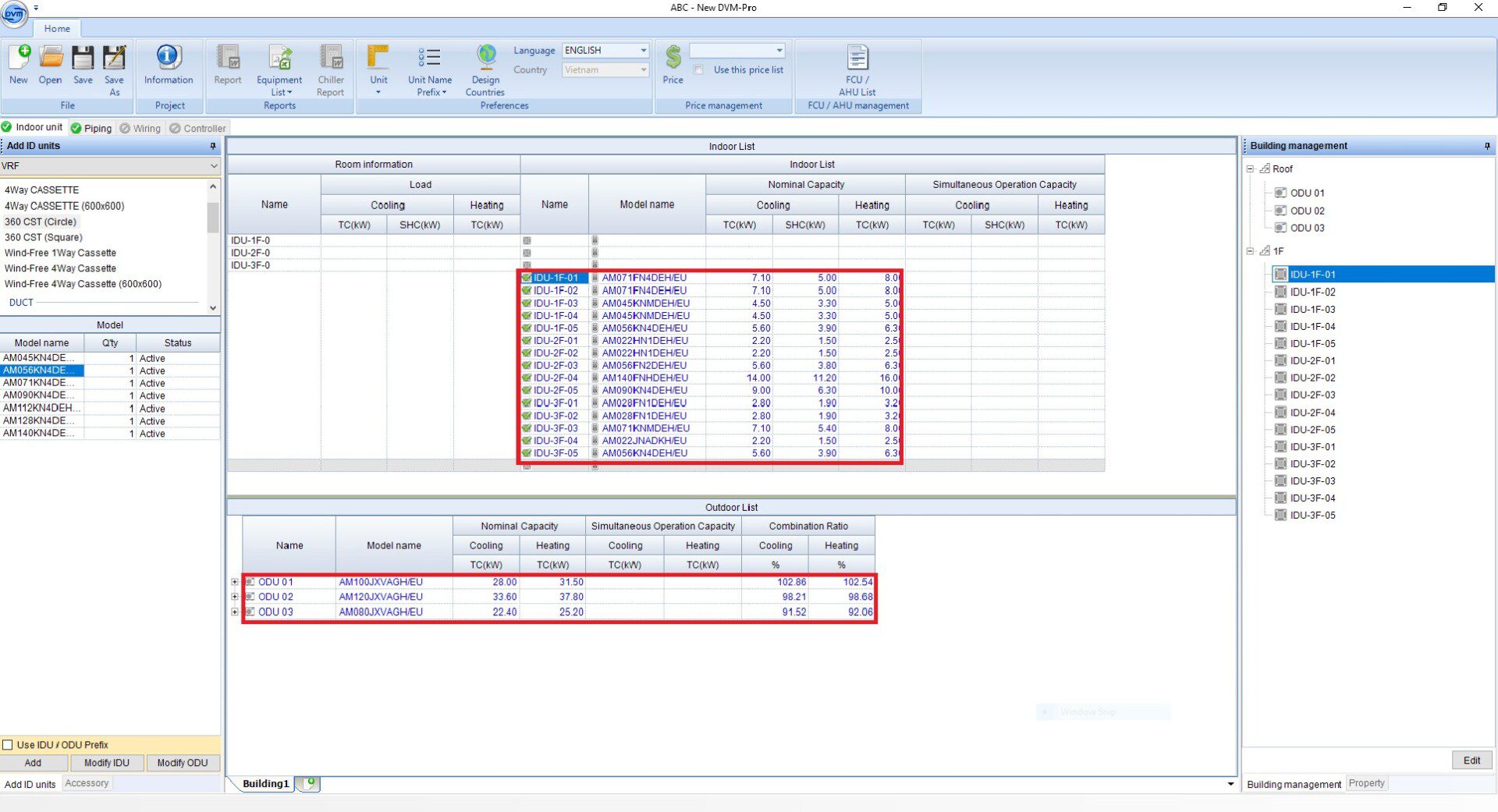Click unit type list scroll down arrow
The image size is (1498, 812).
(x=213, y=308)
